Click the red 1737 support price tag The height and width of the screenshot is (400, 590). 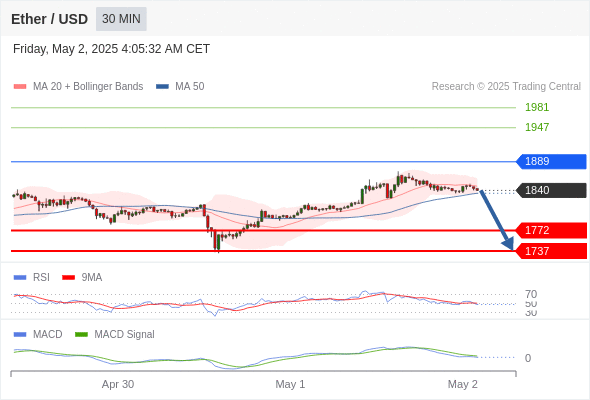tap(551, 251)
